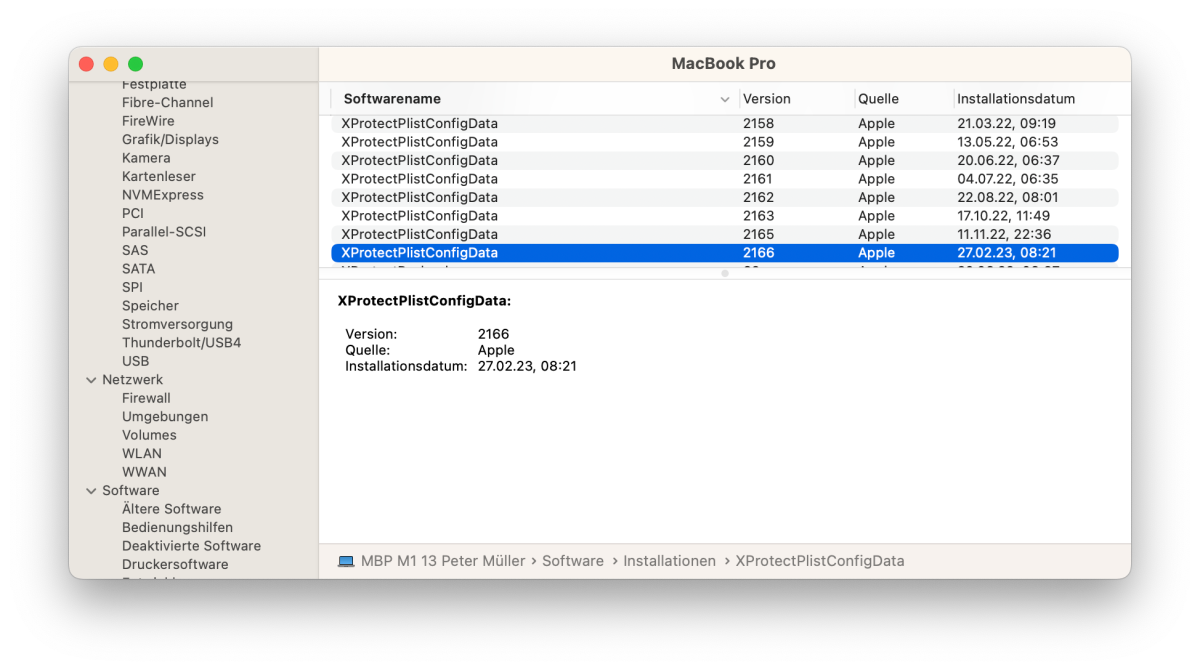The width and height of the screenshot is (1200, 670).
Task: Select NVMExpress in sidebar
Action: click(163, 195)
